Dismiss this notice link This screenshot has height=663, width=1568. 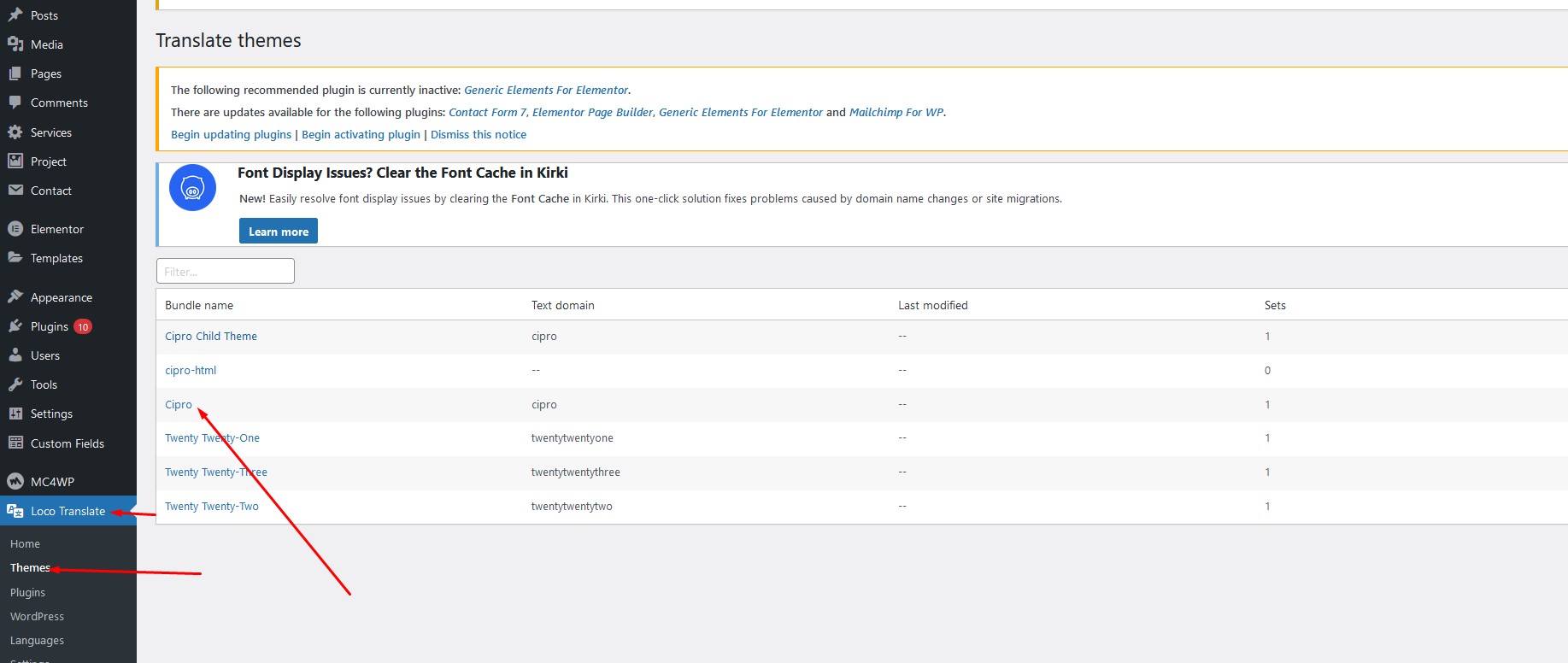479,134
